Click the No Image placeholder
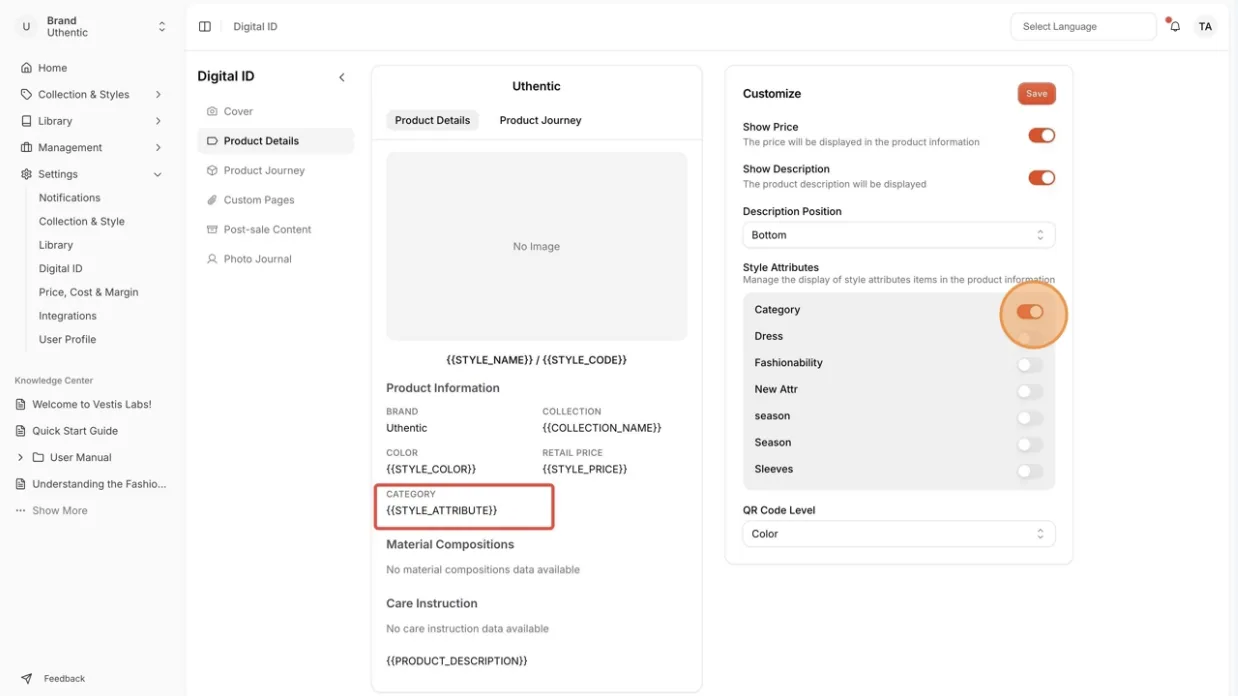Screen dimensions: 1238x696 tap(536, 246)
